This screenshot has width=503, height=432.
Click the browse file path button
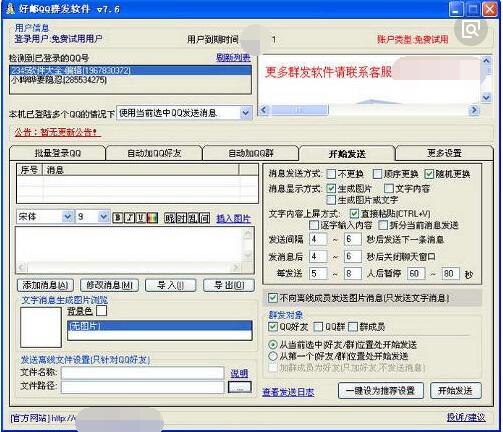pos(240,387)
